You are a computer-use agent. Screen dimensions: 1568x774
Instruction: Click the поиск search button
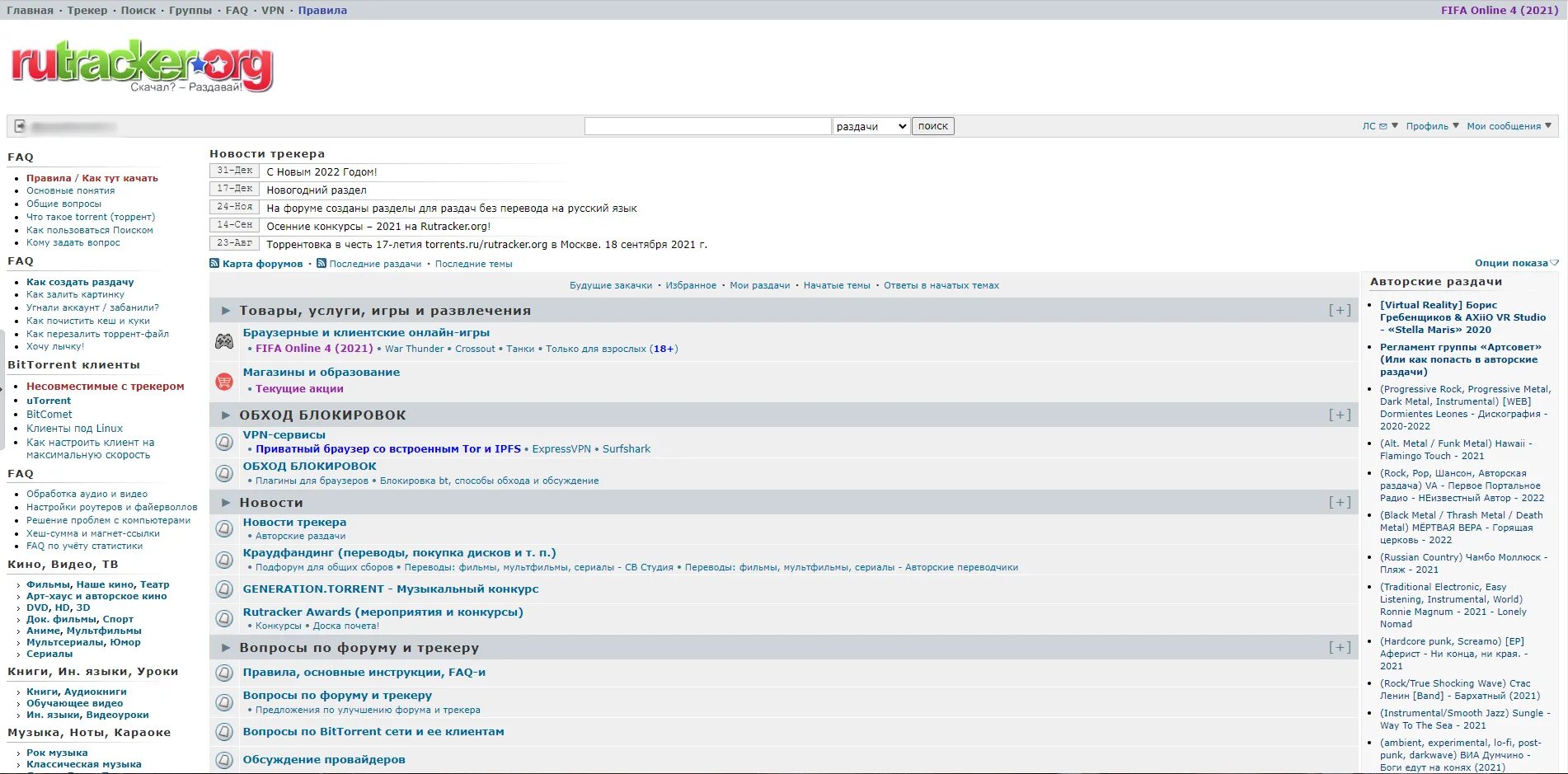tap(933, 126)
